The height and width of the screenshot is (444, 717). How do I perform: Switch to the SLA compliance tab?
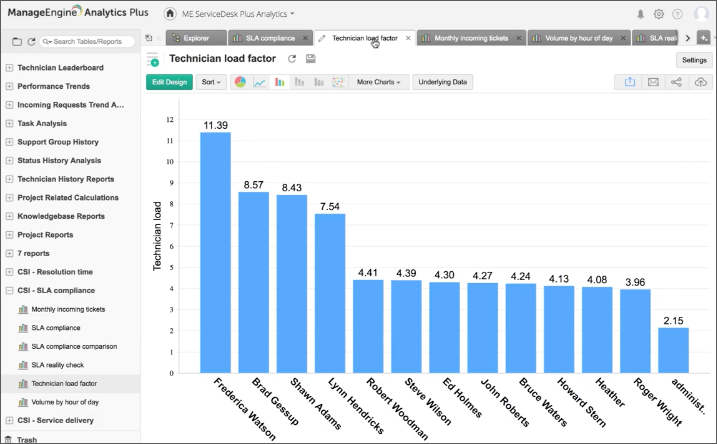[x=268, y=38]
